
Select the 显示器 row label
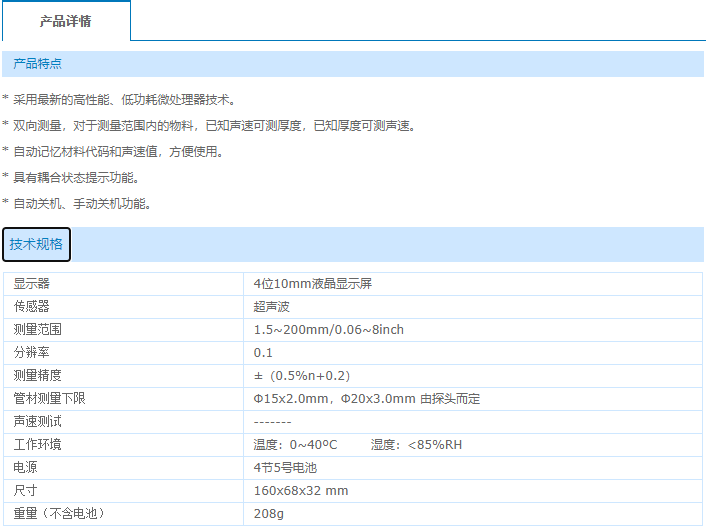click(31, 284)
